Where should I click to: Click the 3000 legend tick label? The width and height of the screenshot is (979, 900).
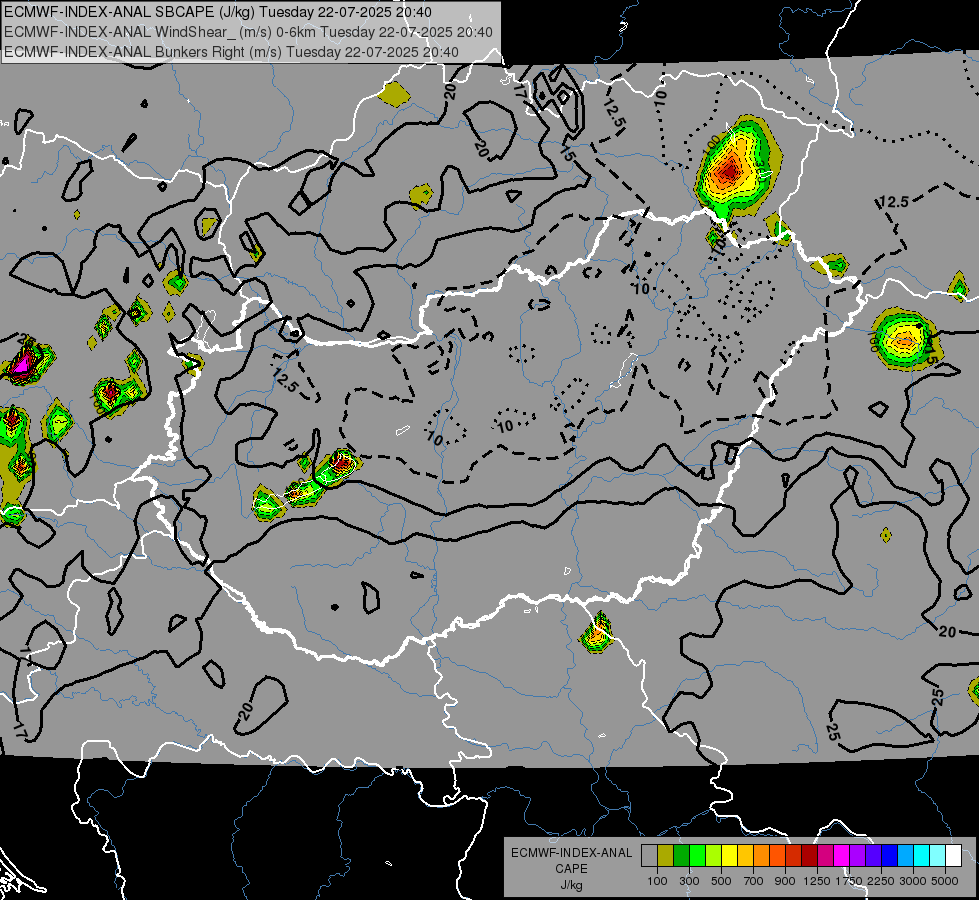(913, 881)
